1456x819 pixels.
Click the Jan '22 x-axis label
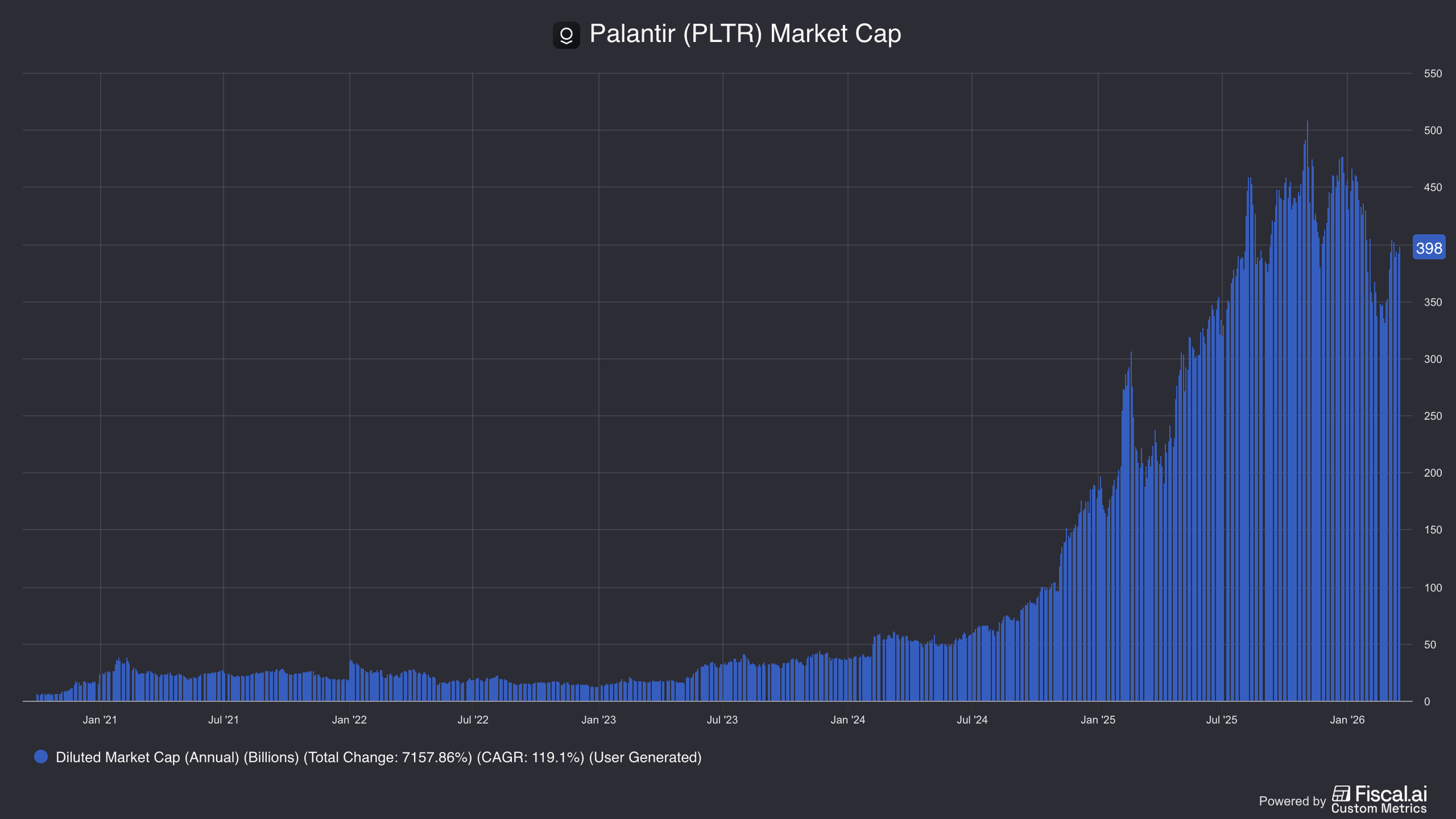349,720
